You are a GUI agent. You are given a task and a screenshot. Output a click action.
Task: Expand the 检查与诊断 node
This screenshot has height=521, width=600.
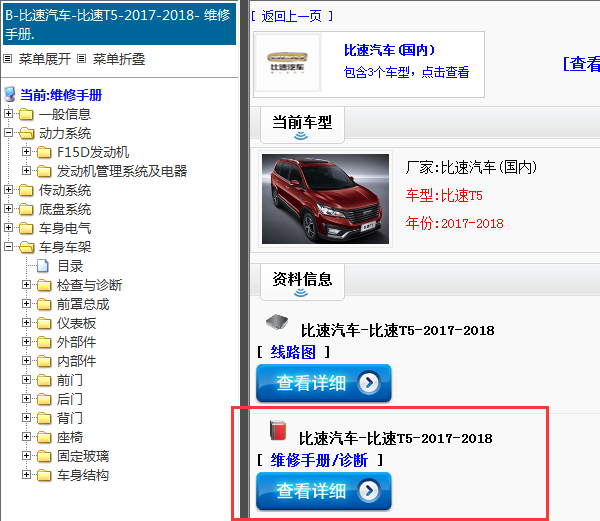[x=26, y=285]
